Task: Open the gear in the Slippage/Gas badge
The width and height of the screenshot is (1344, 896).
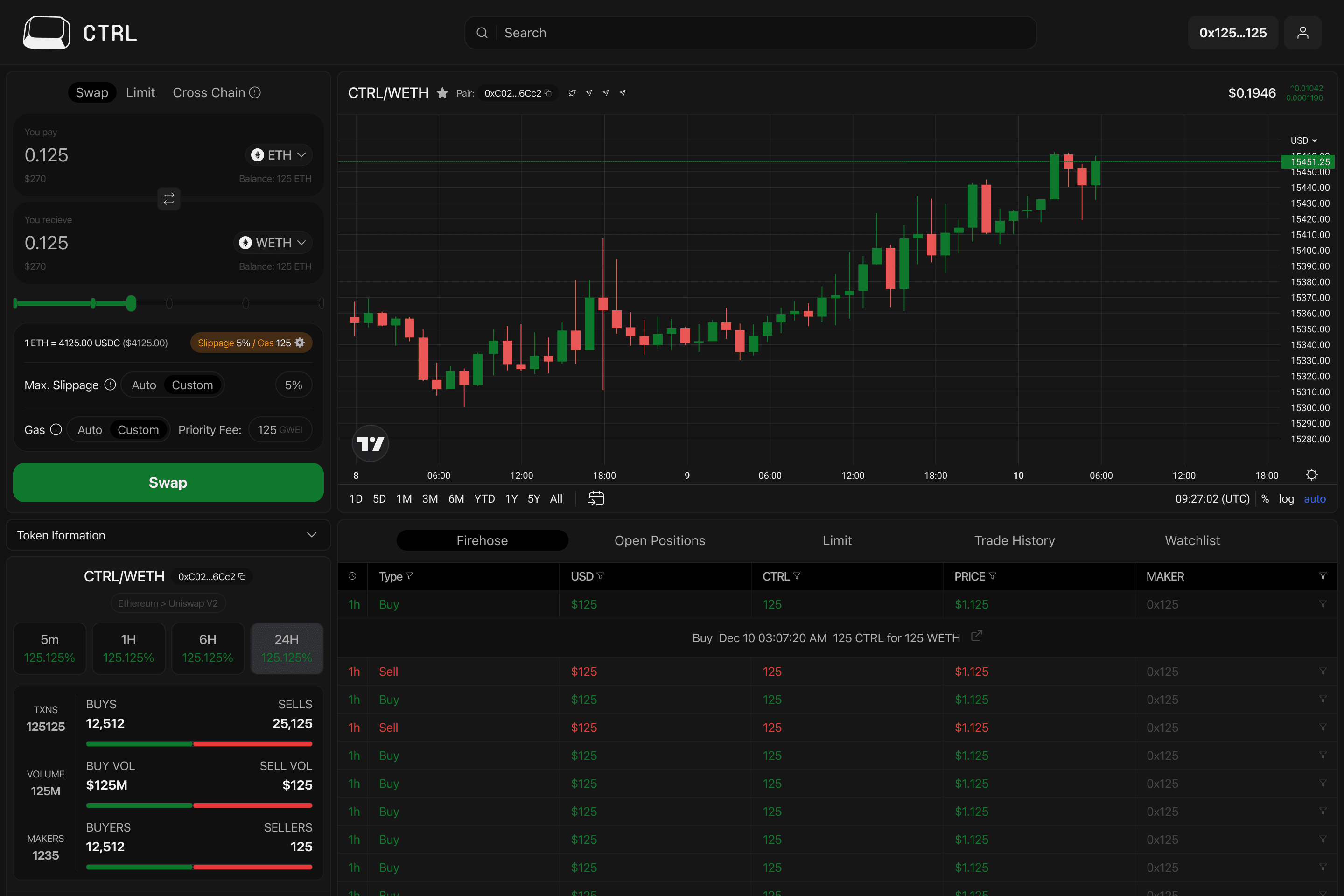Action: pyautogui.click(x=300, y=343)
